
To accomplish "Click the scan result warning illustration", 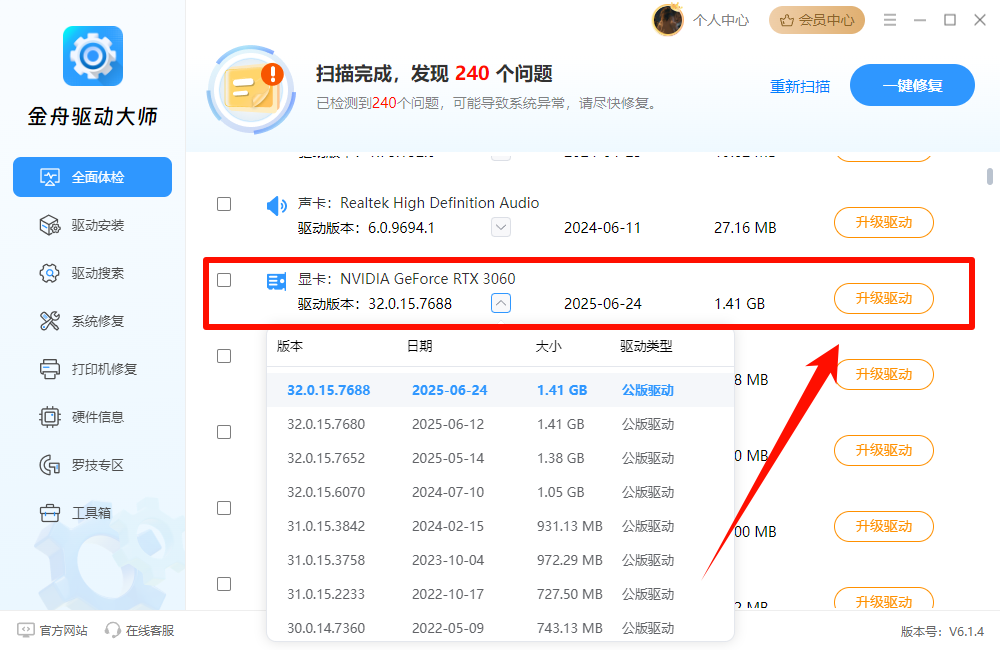I will coord(252,89).
